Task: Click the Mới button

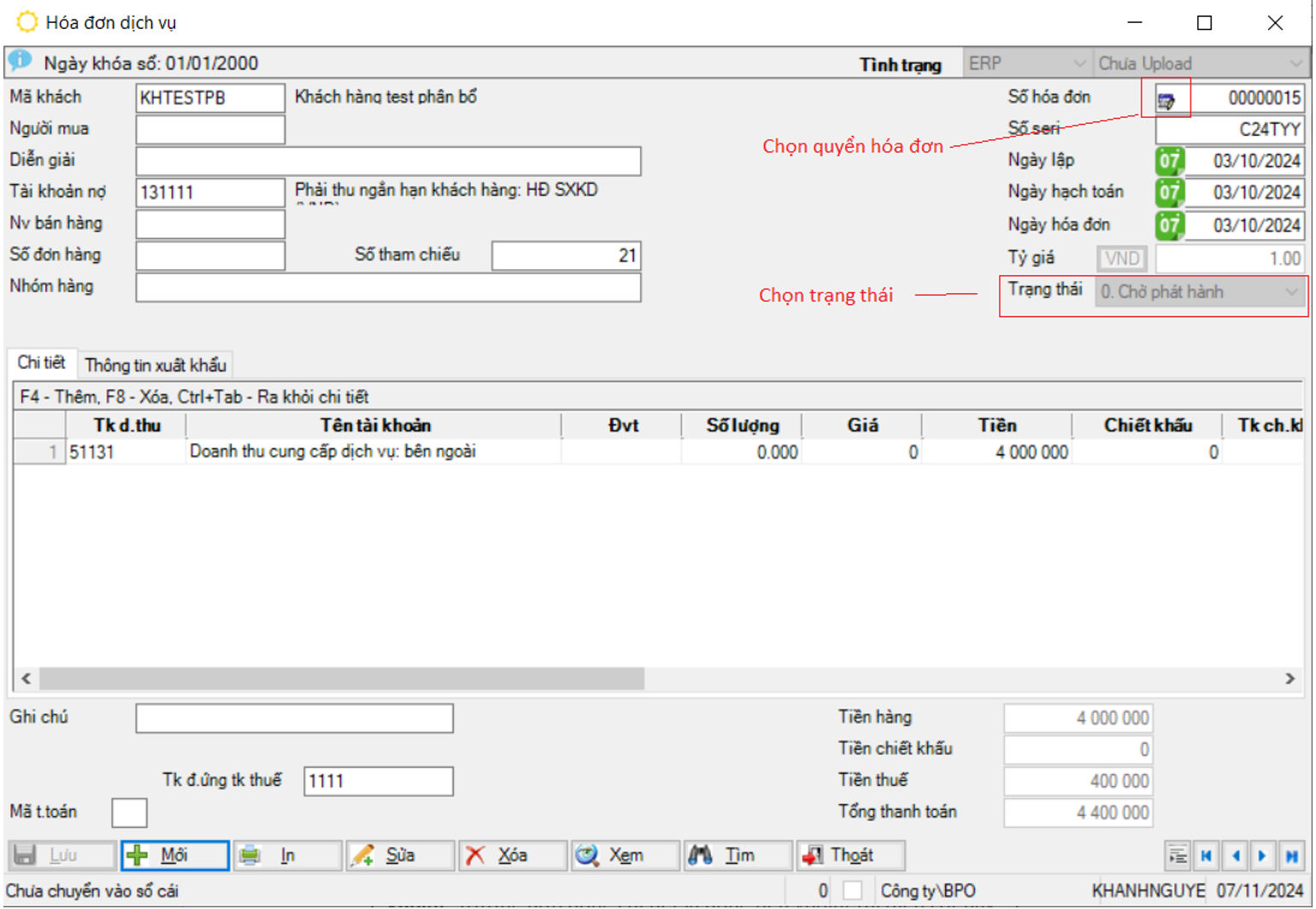Action: click(x=175, y=855)
